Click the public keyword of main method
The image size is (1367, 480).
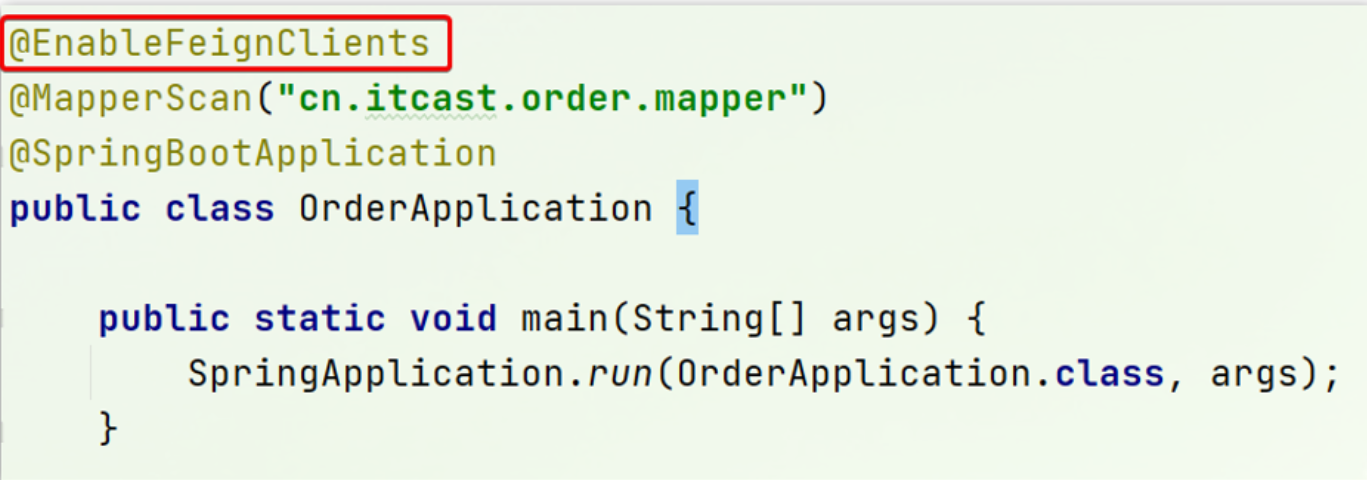pyautogui.click(x=164, y=319)
